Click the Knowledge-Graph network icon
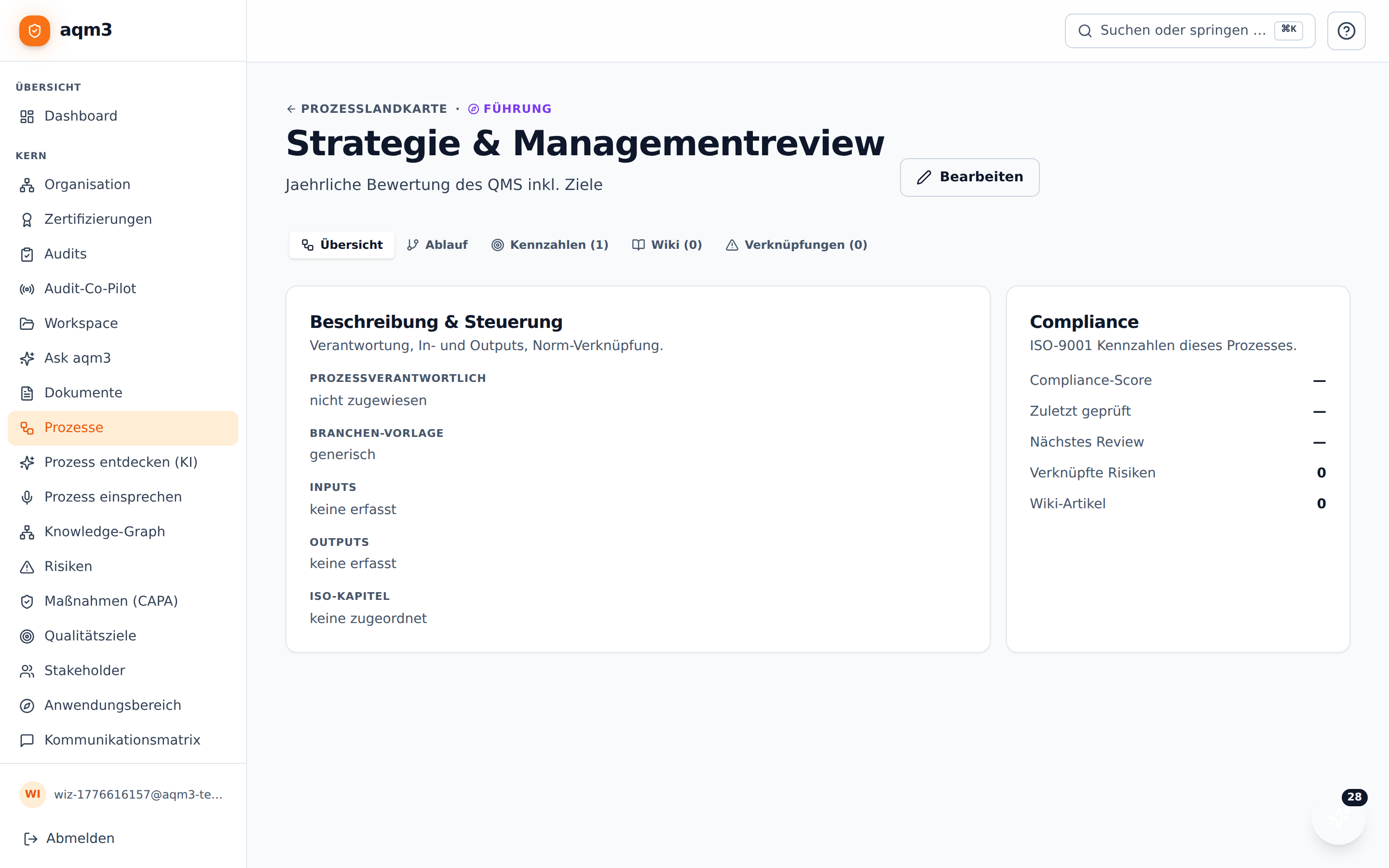 click(27, 532)
